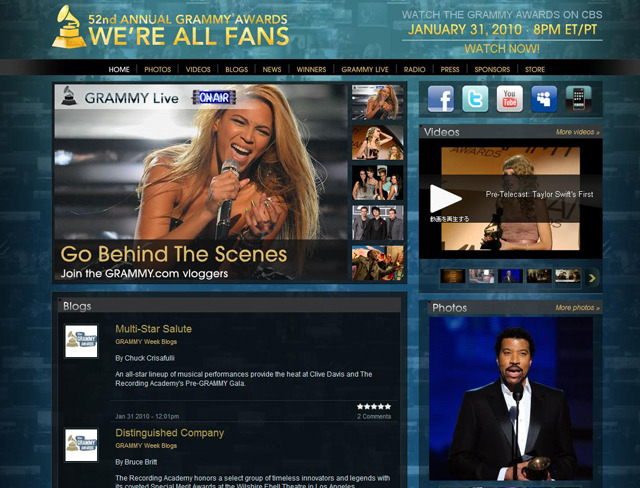Open the Distinguished Company blog post
This screenshot has height=488, width=640.
(x=169, y=433)
